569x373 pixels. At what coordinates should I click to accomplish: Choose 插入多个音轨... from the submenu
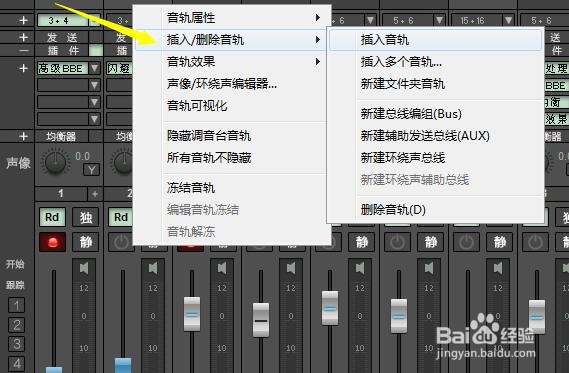[x=435, y=62]
